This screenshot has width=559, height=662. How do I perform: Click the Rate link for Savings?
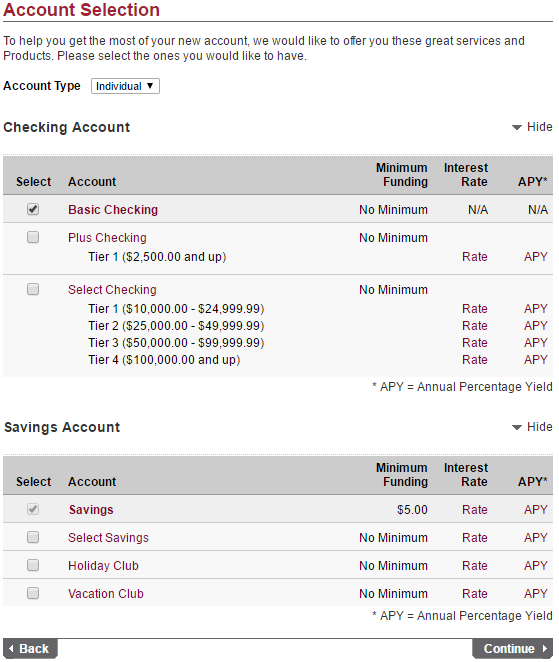(x=475, y=510)
